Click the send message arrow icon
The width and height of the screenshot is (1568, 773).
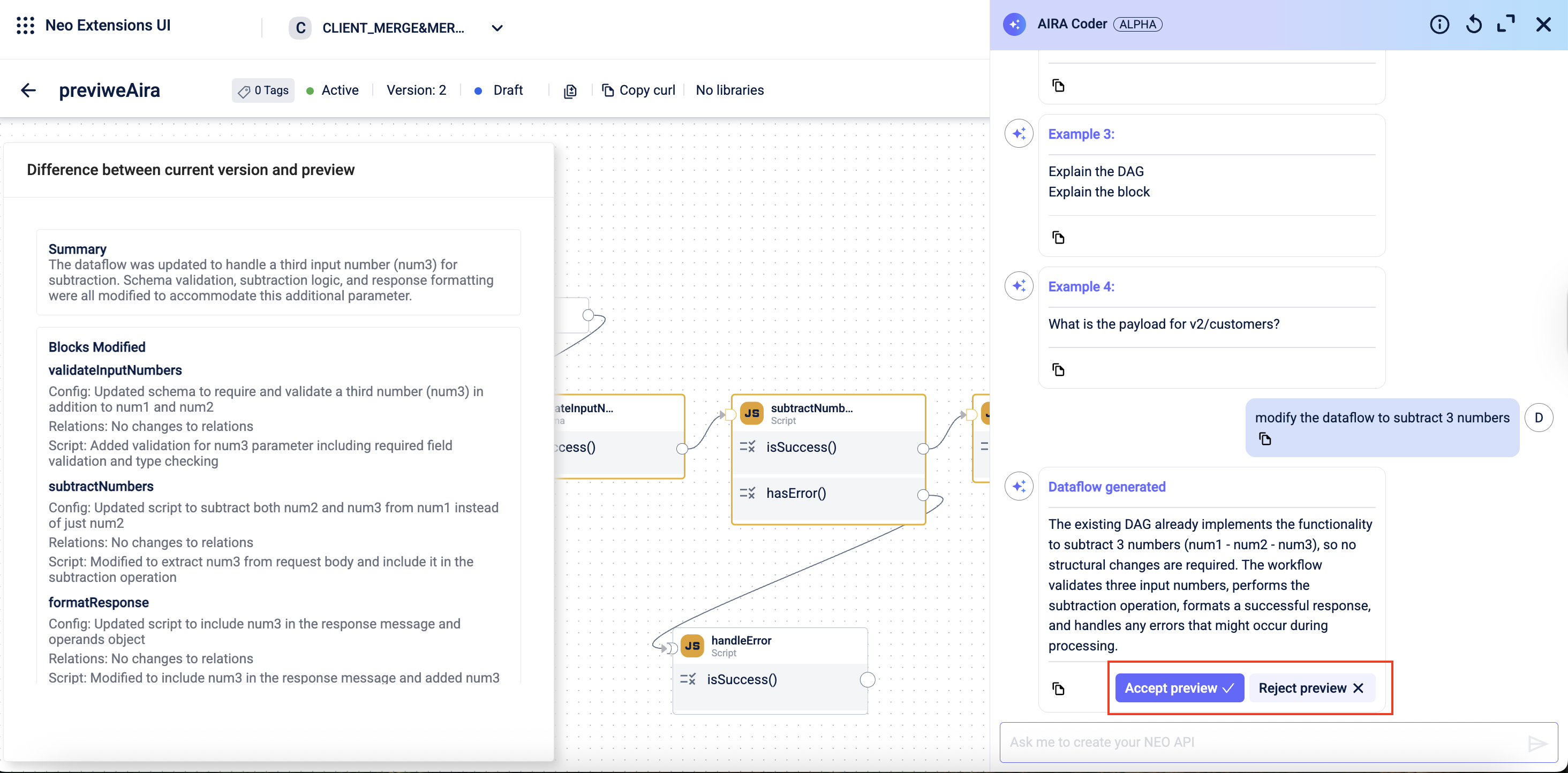[1536, 742]
